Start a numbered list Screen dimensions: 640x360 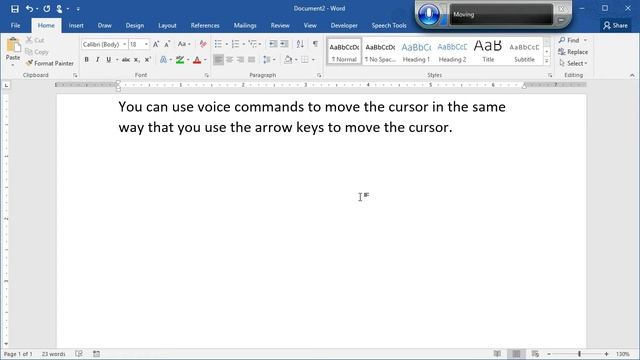[236, 44]
